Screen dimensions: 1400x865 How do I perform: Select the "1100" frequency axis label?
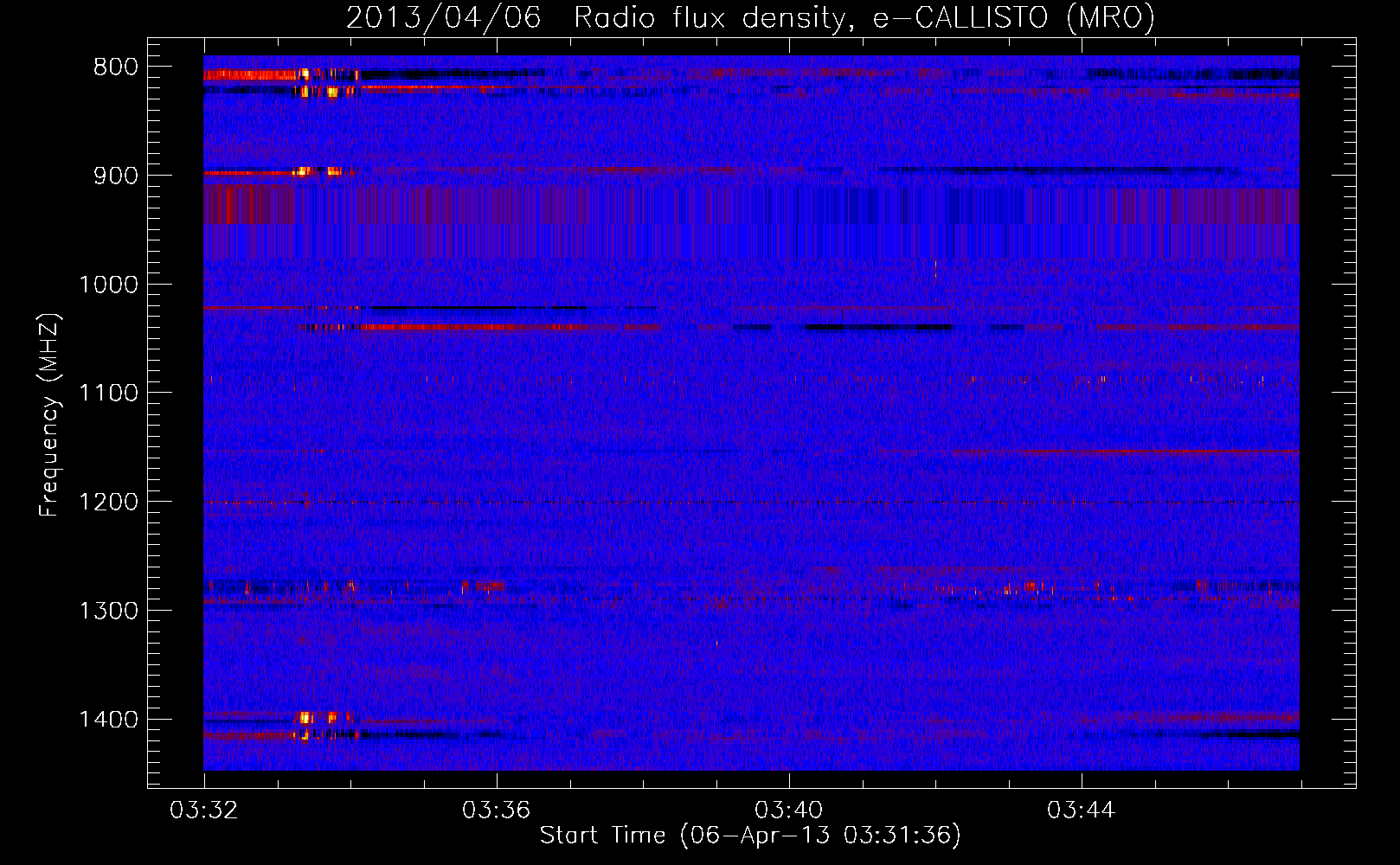tap(108, 394)
